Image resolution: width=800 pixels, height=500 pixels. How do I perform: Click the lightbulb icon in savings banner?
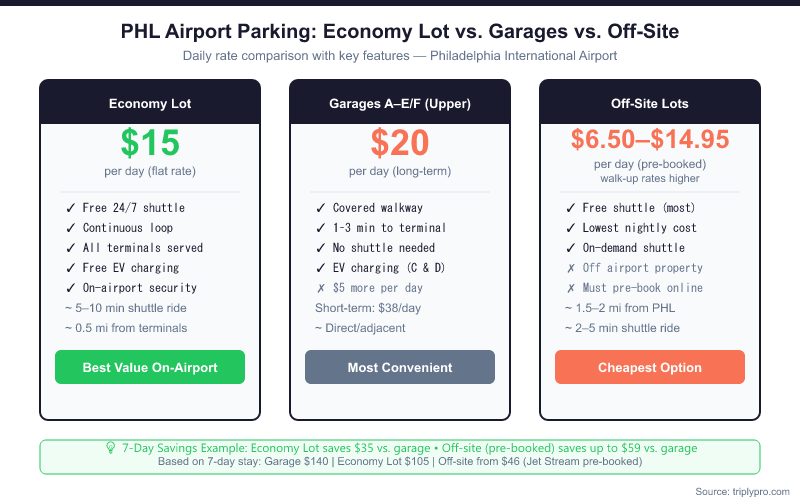110,448
